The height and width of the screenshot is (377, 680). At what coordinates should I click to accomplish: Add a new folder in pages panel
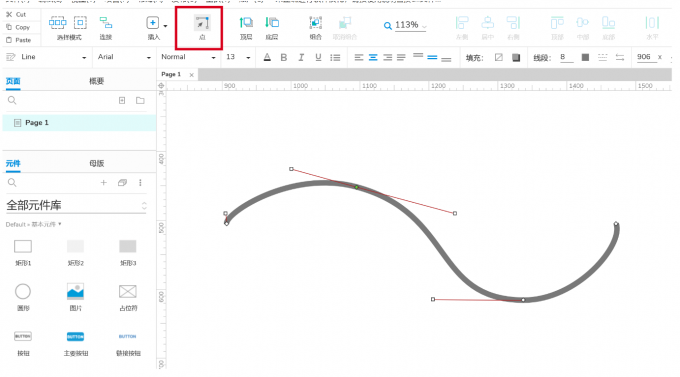pos(140,101)
